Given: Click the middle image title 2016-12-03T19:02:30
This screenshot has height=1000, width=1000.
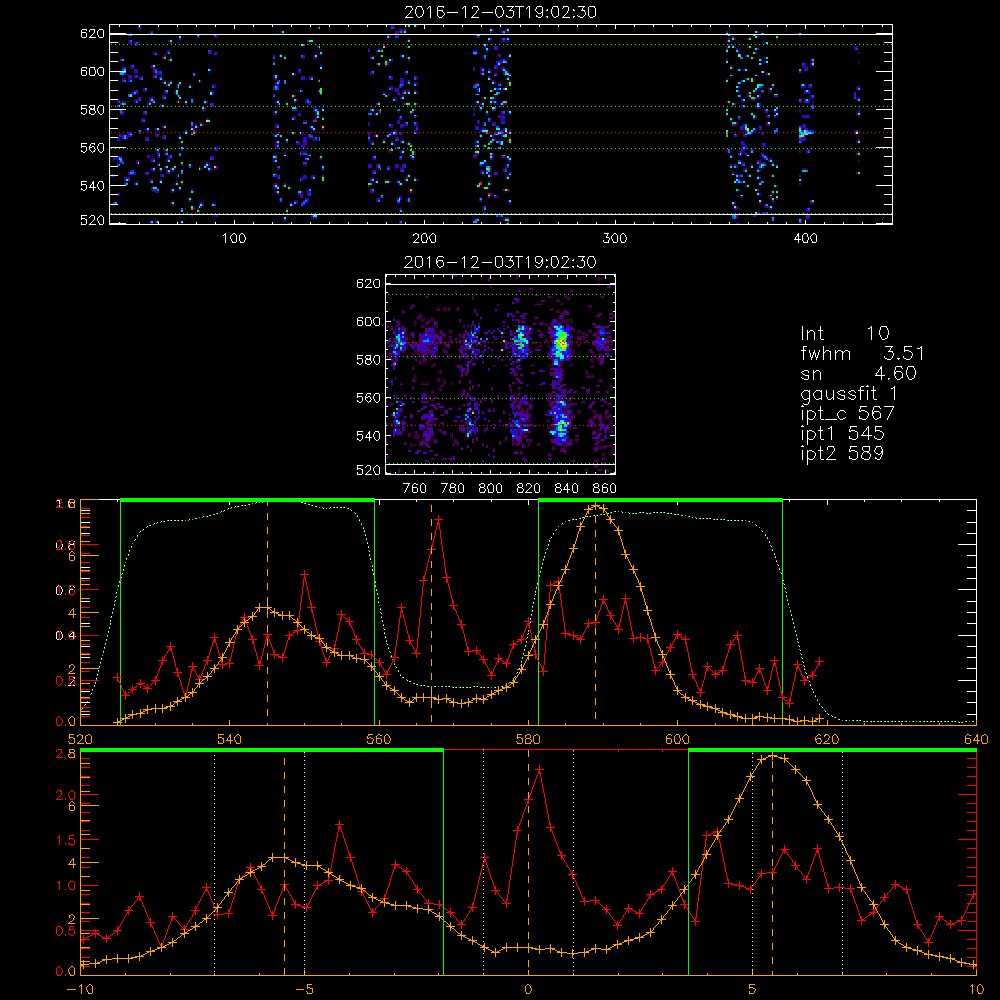Looking at the screenshot, I should [x=500, y=261].
